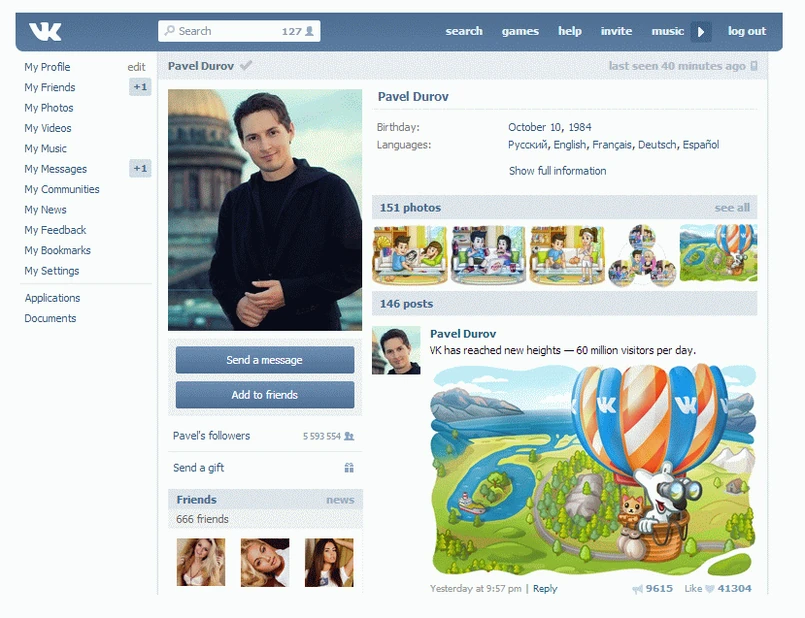
Task: Open the large balloon illustration in the post
Action: coord(593,470)
